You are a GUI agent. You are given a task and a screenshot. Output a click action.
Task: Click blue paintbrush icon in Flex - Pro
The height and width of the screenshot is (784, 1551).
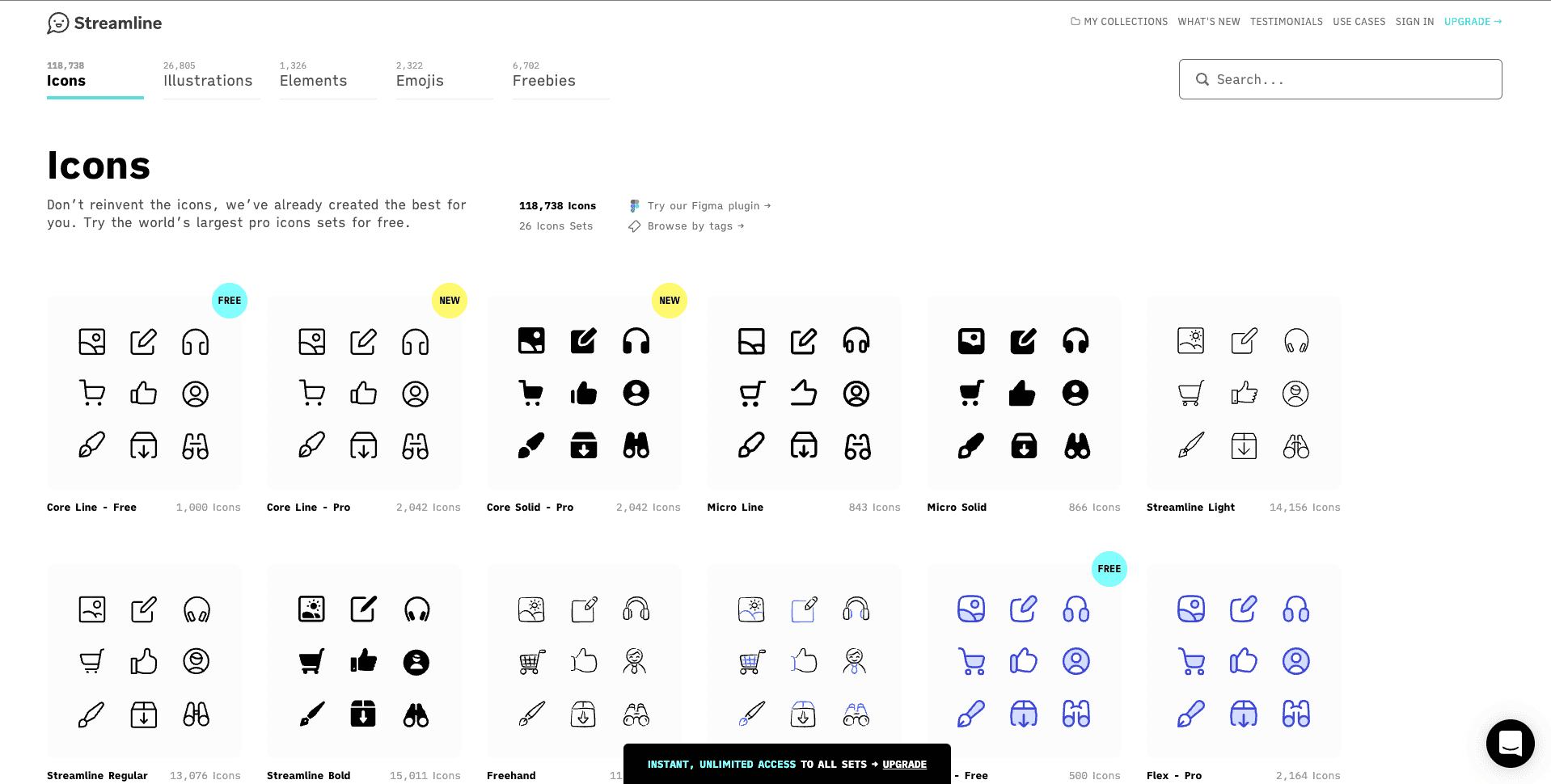point(1191,714)
